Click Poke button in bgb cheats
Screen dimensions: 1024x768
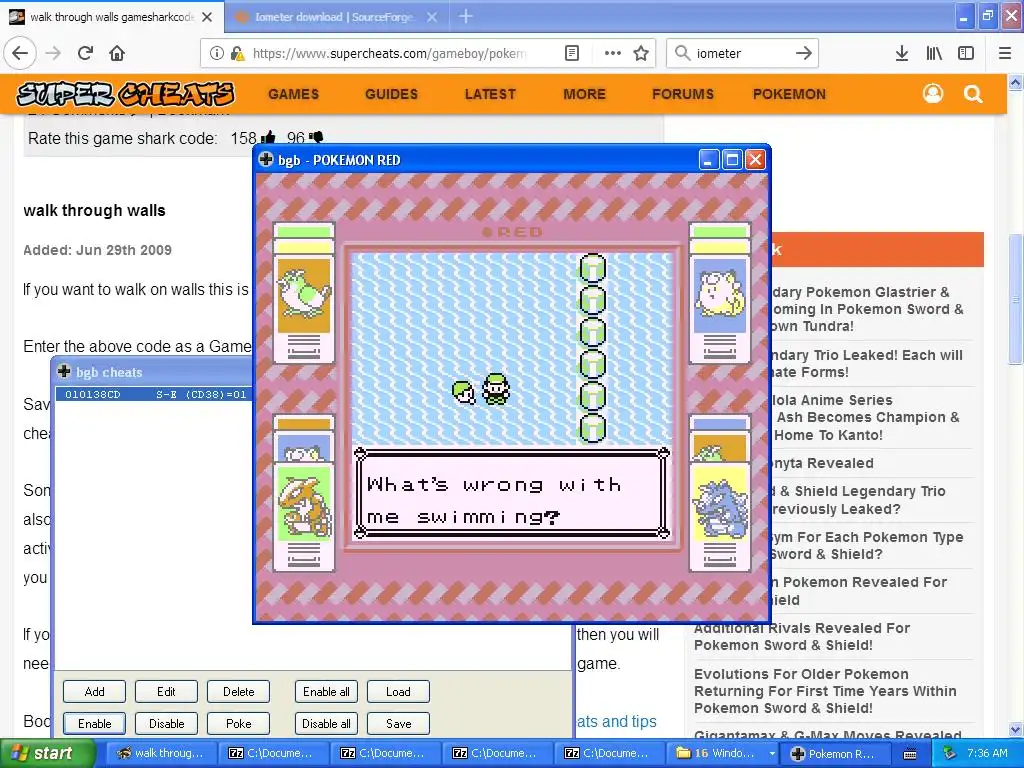coord(238,724)
